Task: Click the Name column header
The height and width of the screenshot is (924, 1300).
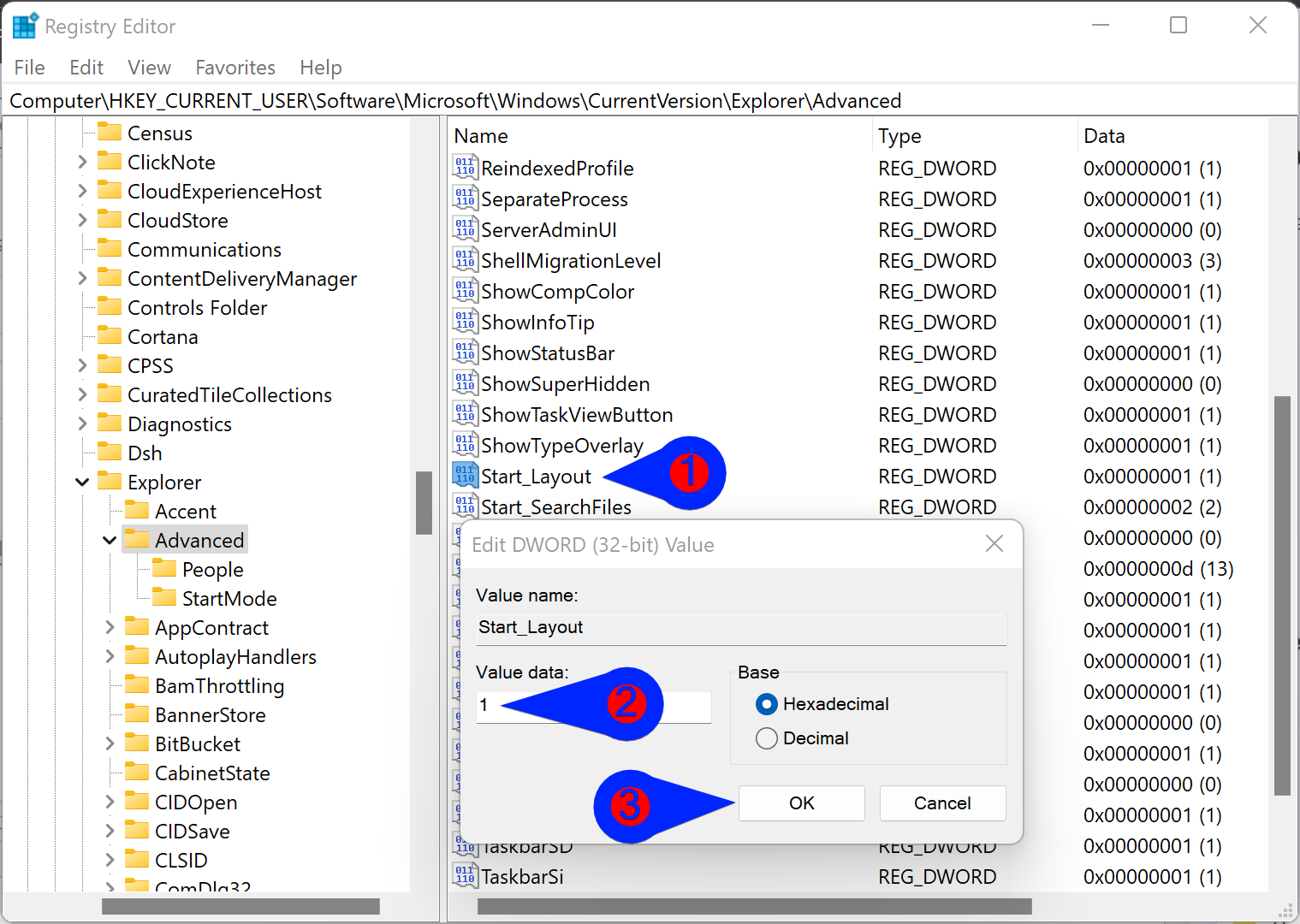Action: point(659,136)
